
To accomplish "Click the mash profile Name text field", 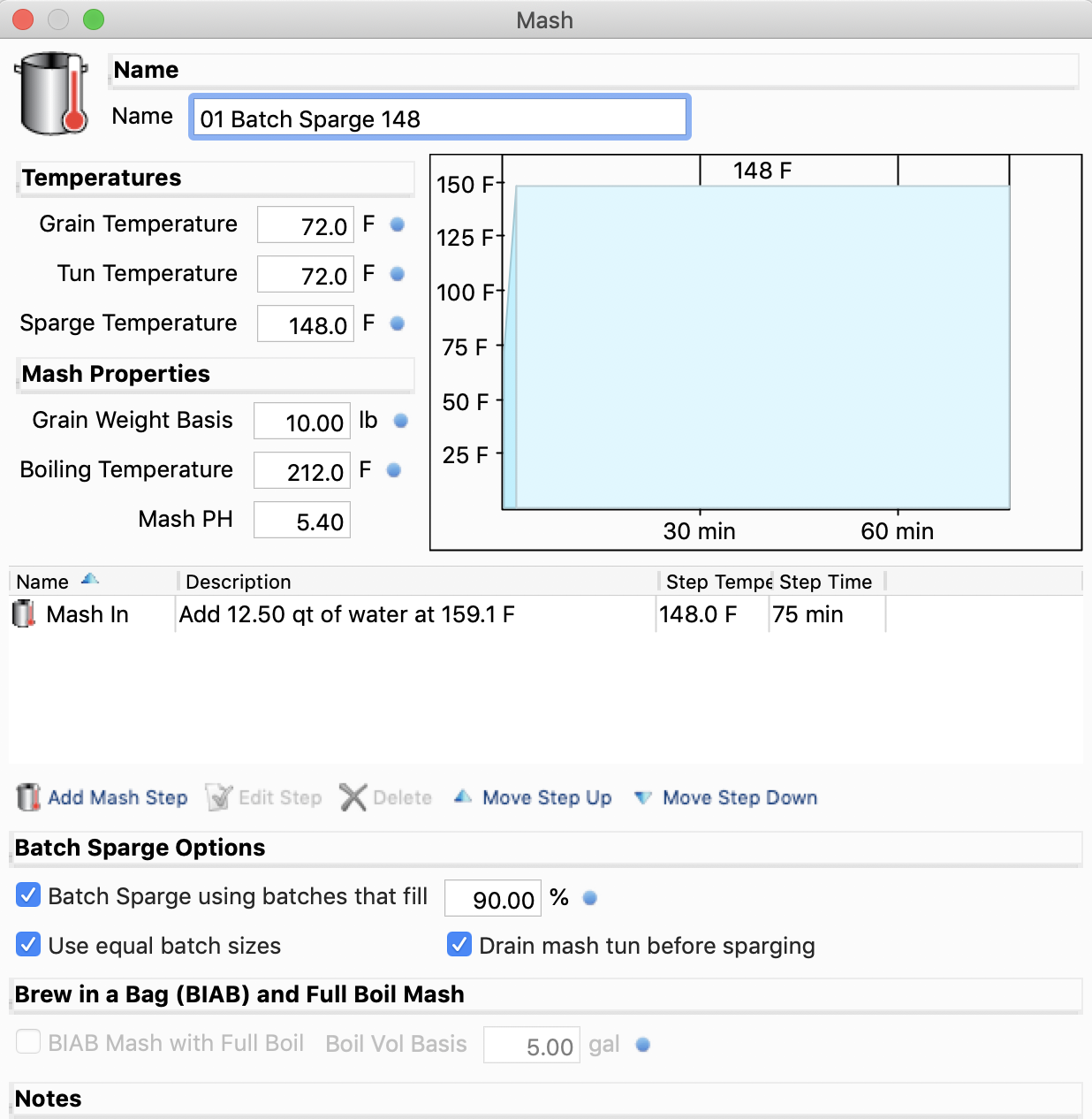I will tap(440, 118).
